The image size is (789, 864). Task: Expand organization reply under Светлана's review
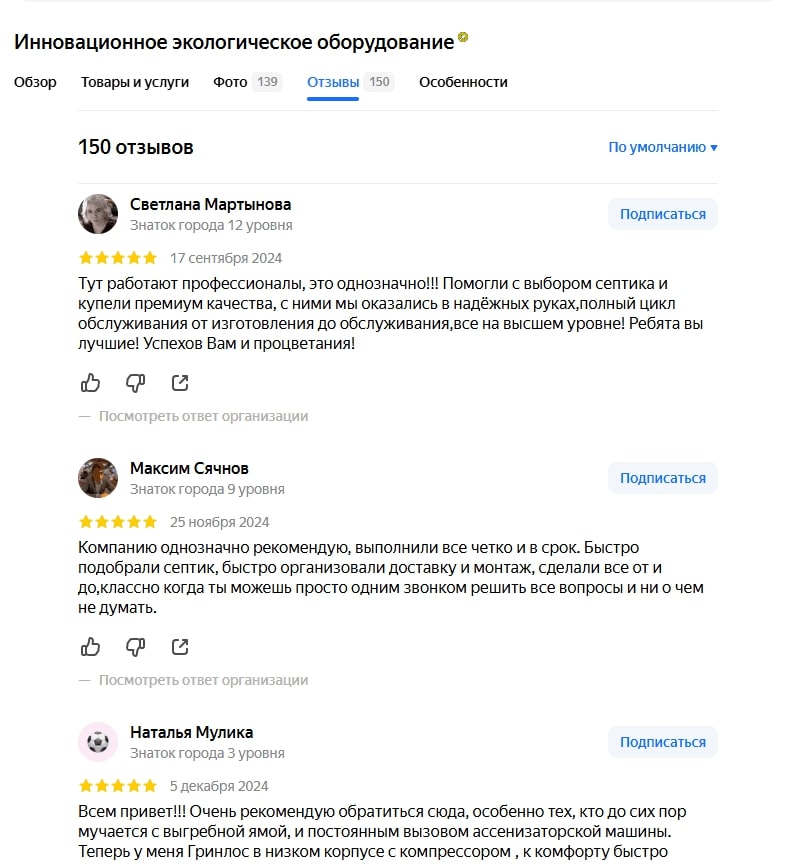pos(203,416)
